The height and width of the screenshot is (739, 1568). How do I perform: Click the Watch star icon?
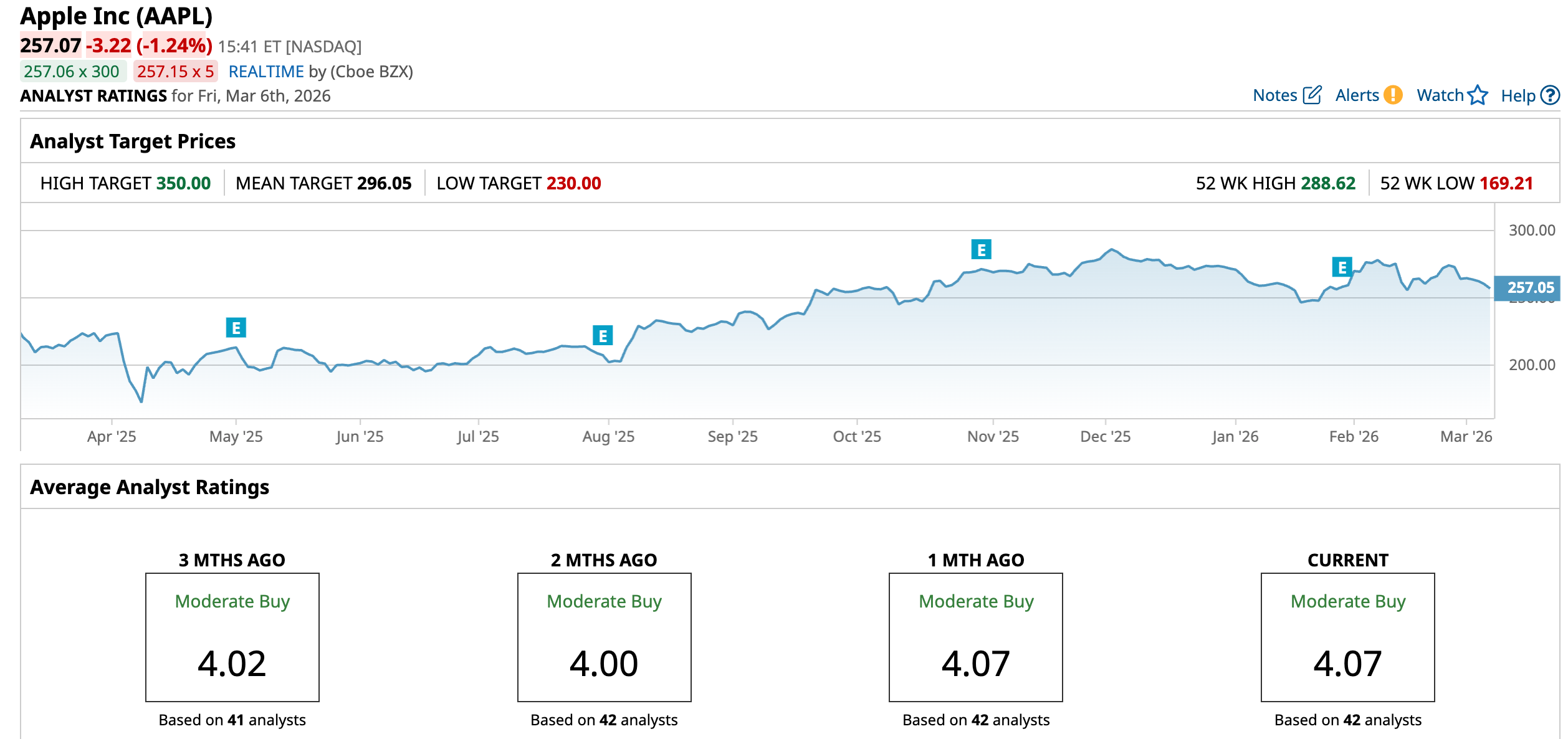click(x=1478, y=95)
